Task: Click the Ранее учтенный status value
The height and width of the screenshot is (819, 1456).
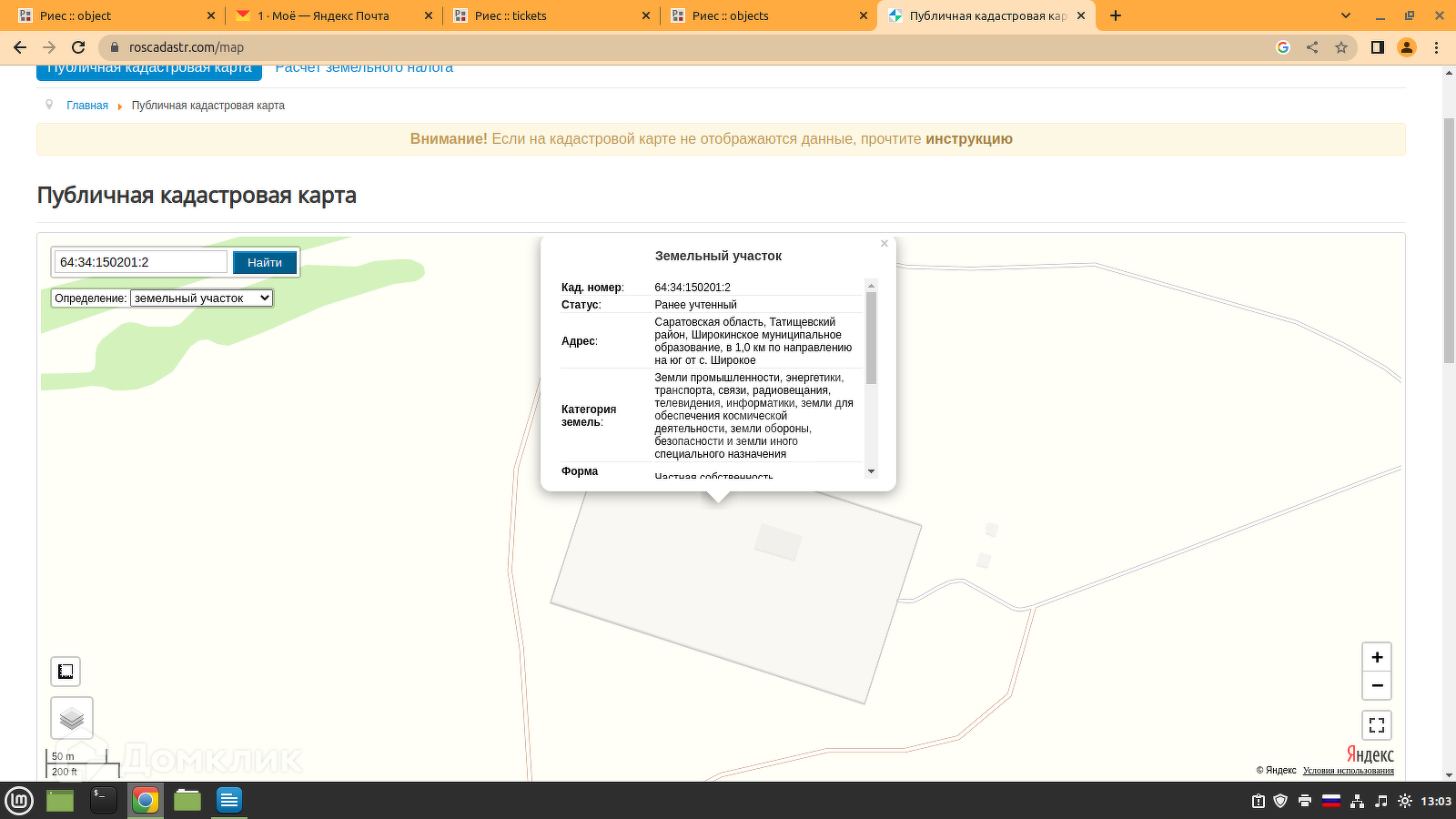Action: click(x=695, y=305)
